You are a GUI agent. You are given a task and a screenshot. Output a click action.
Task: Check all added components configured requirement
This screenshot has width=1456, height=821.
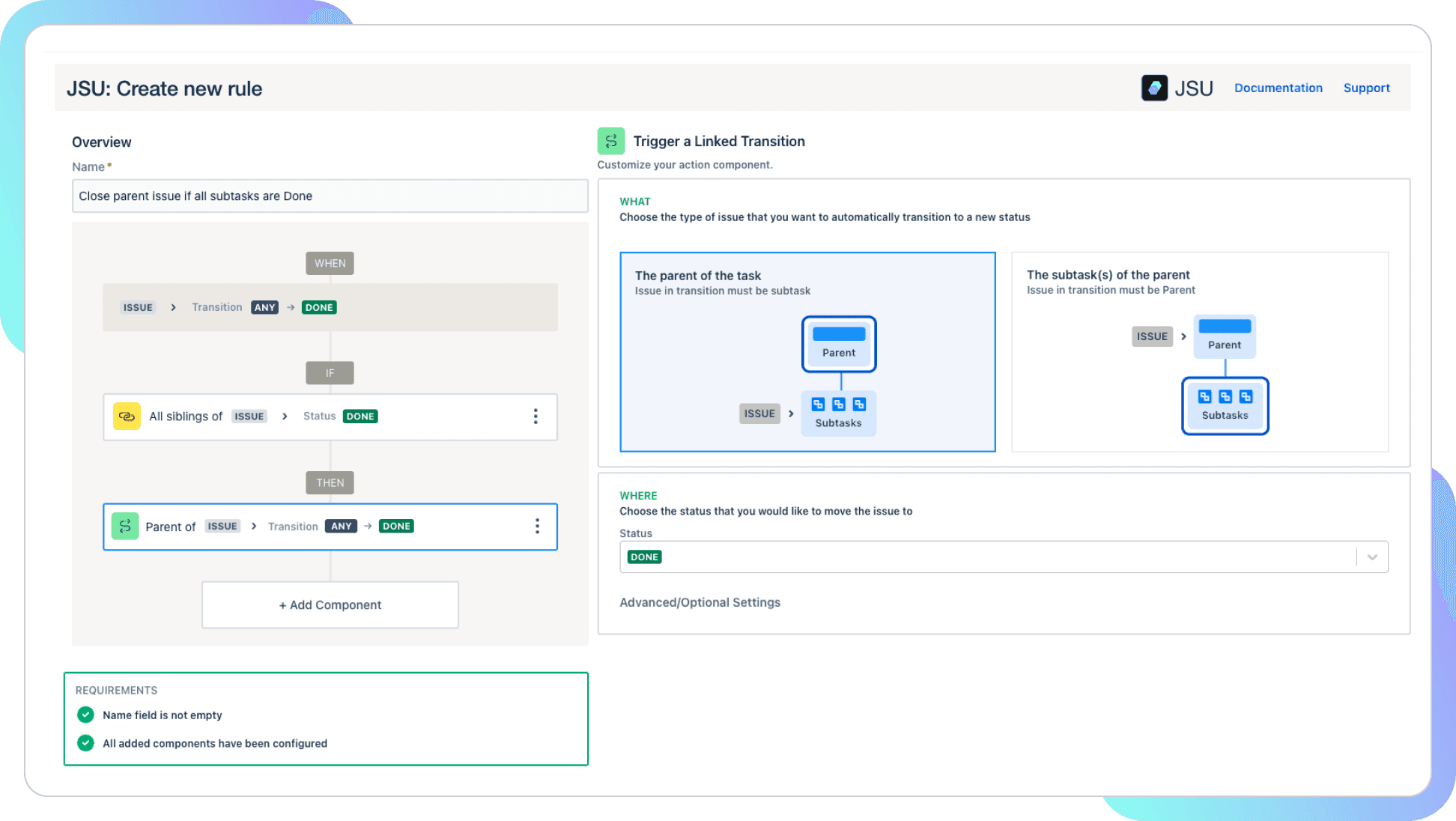85,743
